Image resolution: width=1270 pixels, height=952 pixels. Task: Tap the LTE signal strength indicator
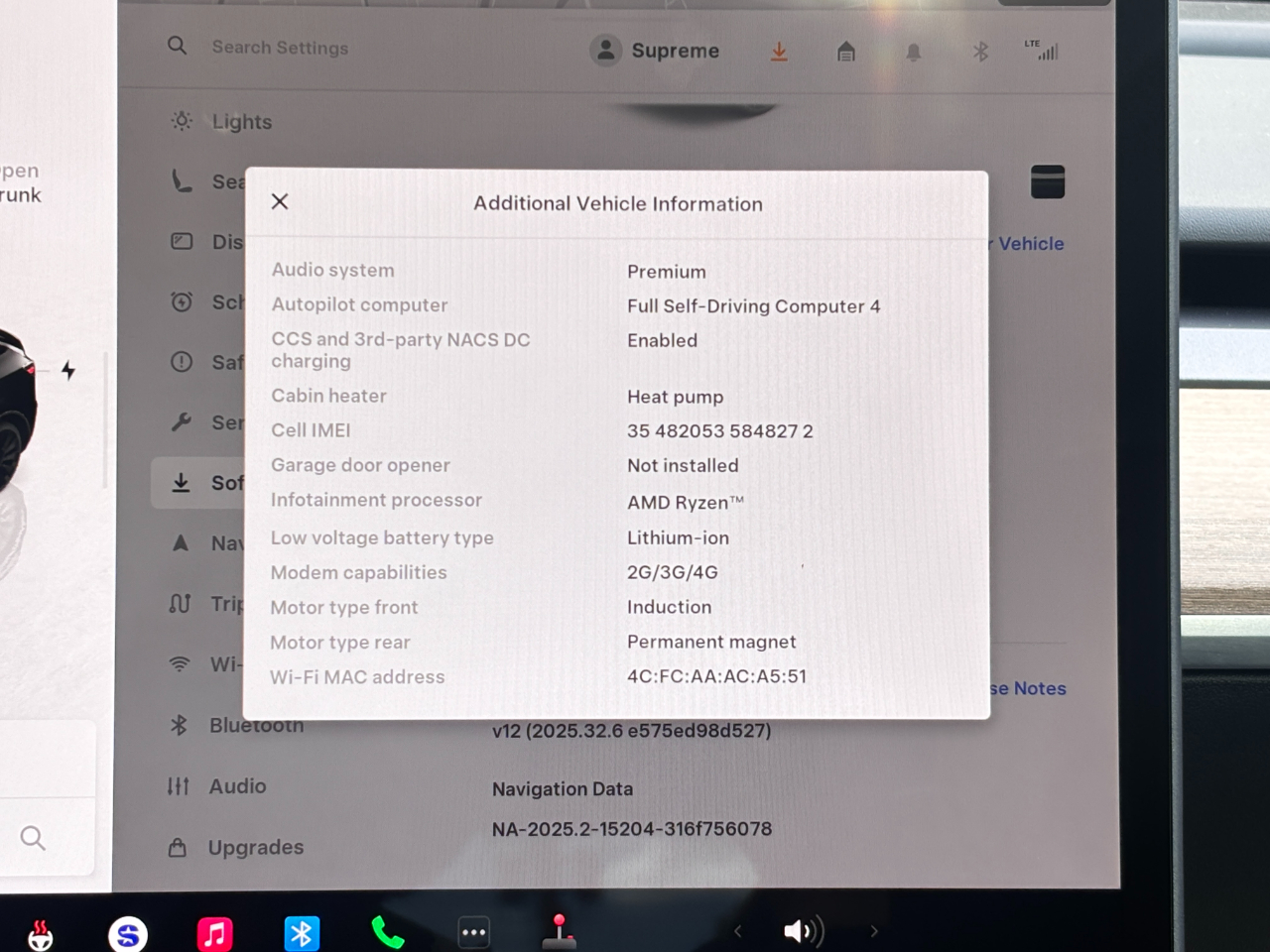point(1042,50)
